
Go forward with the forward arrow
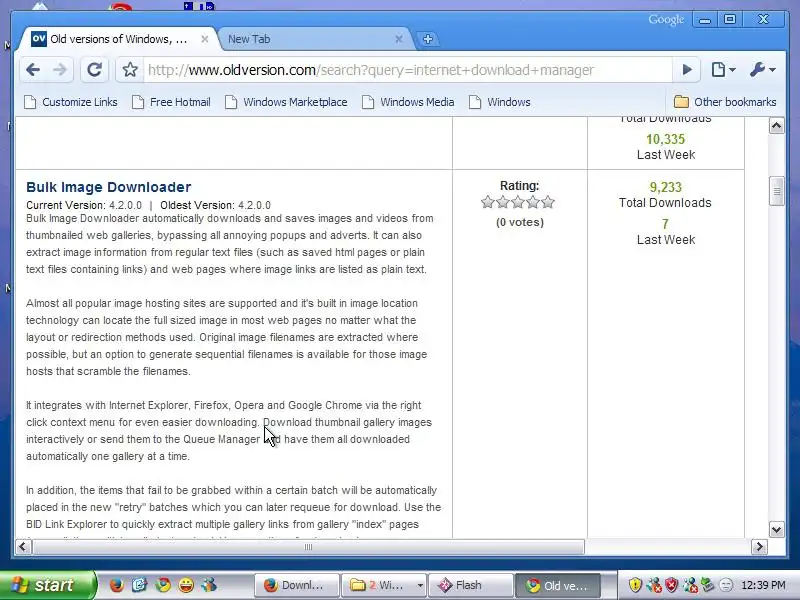click(x=60, y=69)
